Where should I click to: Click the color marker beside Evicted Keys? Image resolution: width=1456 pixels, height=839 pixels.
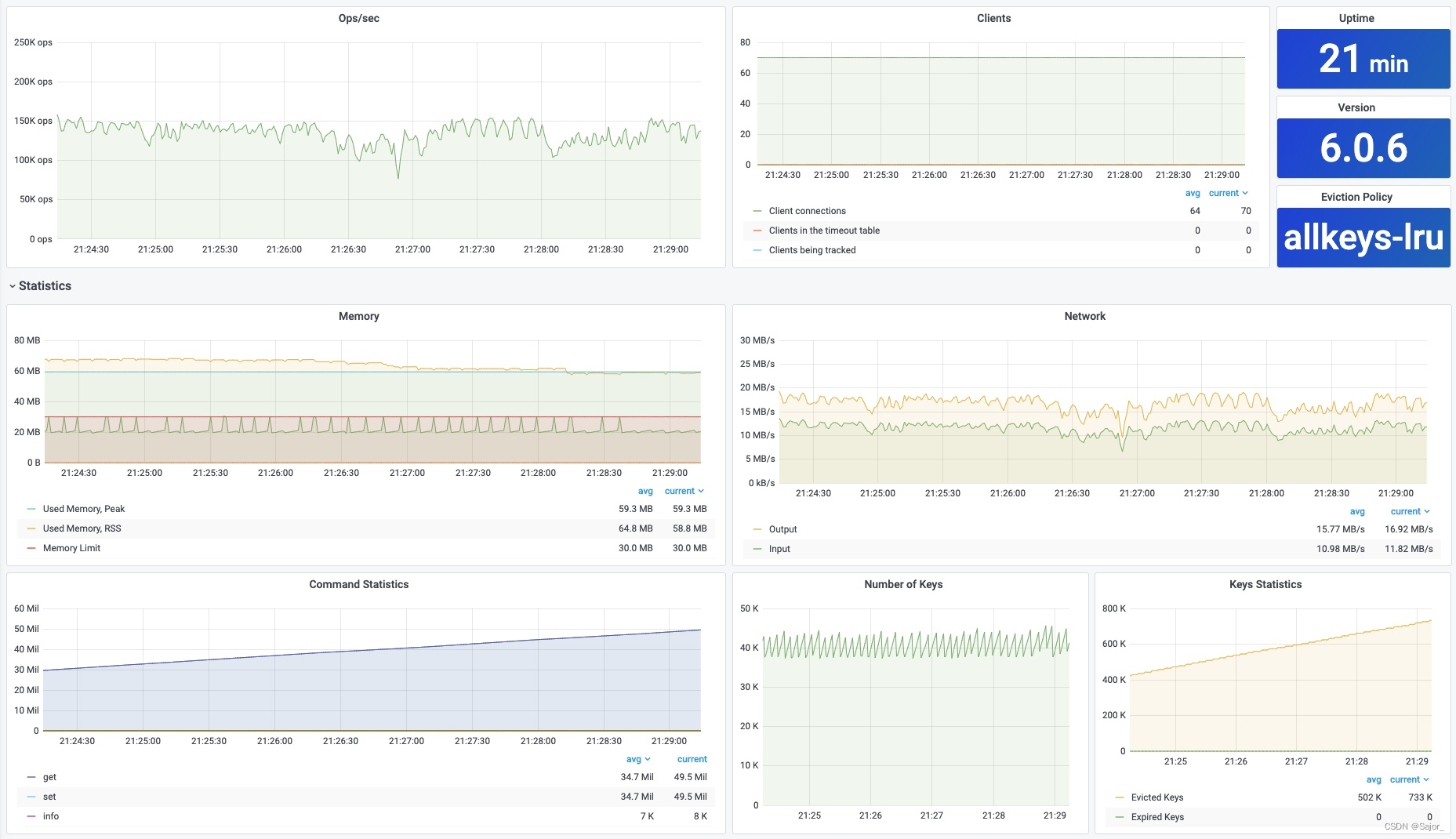pos(1119,797)
